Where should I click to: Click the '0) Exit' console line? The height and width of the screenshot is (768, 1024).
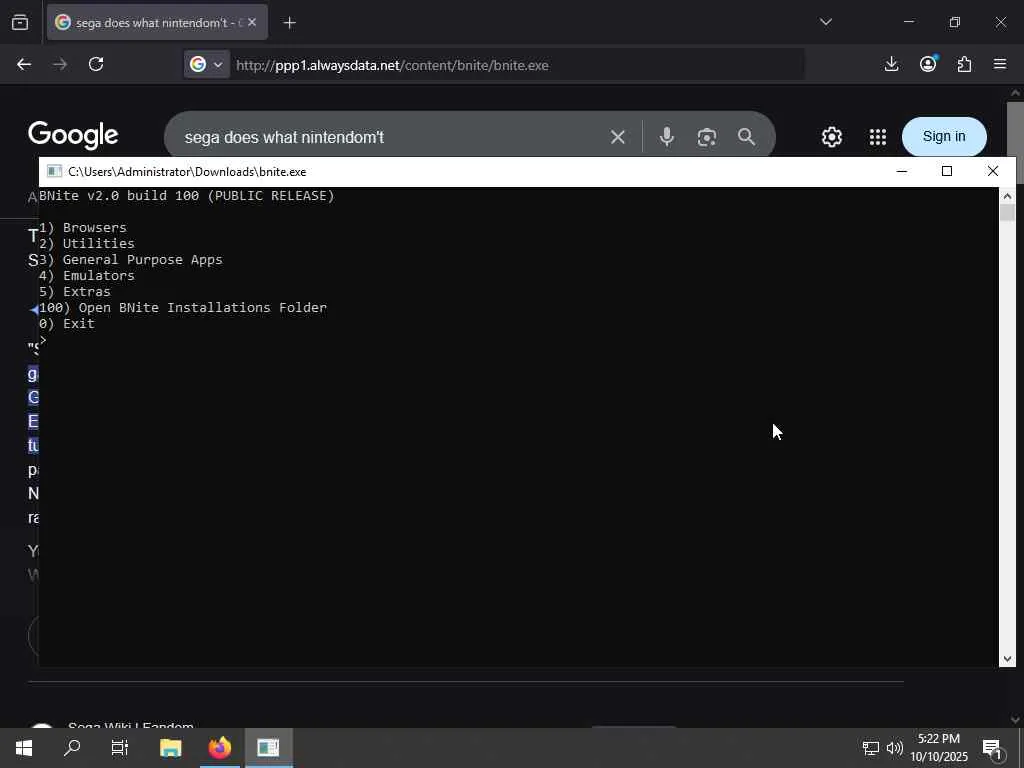click(67, 324)
